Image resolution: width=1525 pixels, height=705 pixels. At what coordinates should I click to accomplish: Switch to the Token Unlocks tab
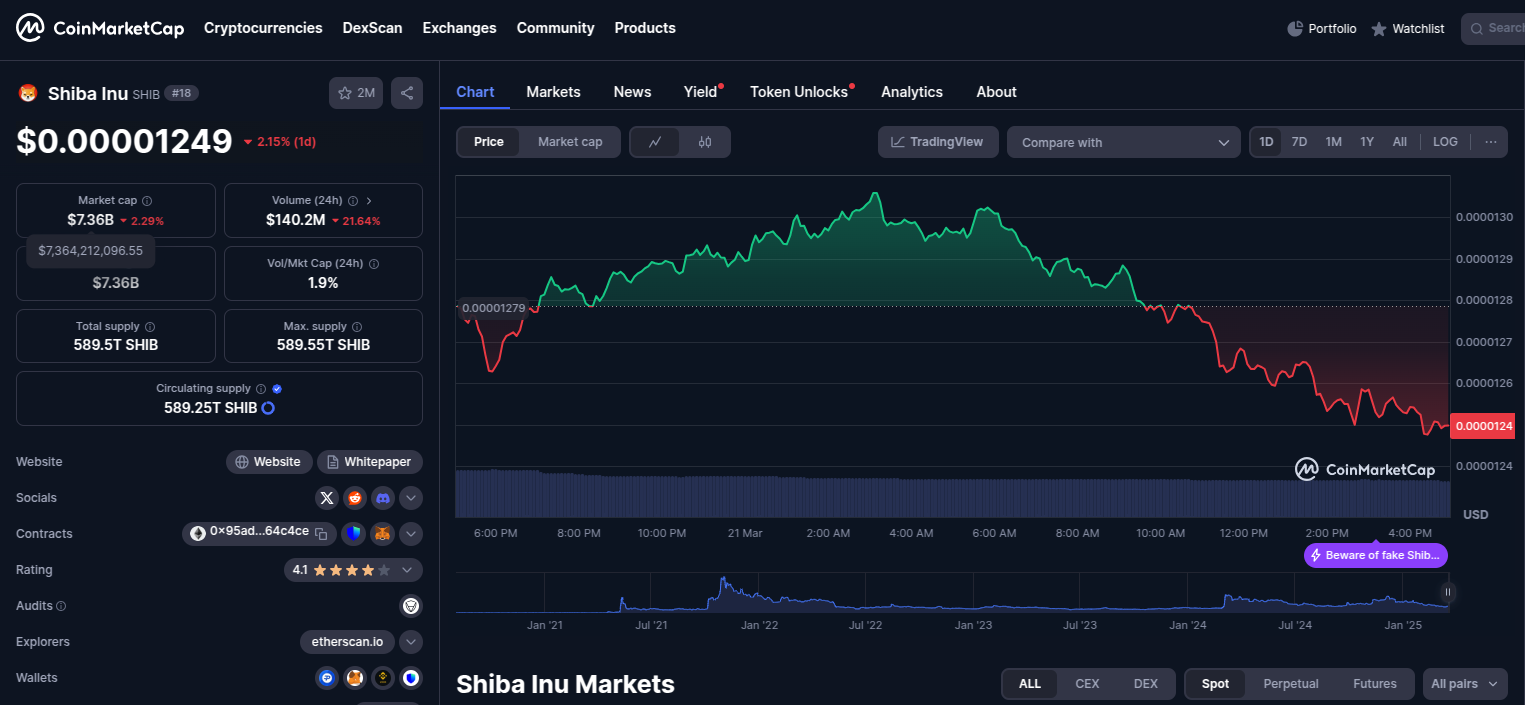coord(799,92)
